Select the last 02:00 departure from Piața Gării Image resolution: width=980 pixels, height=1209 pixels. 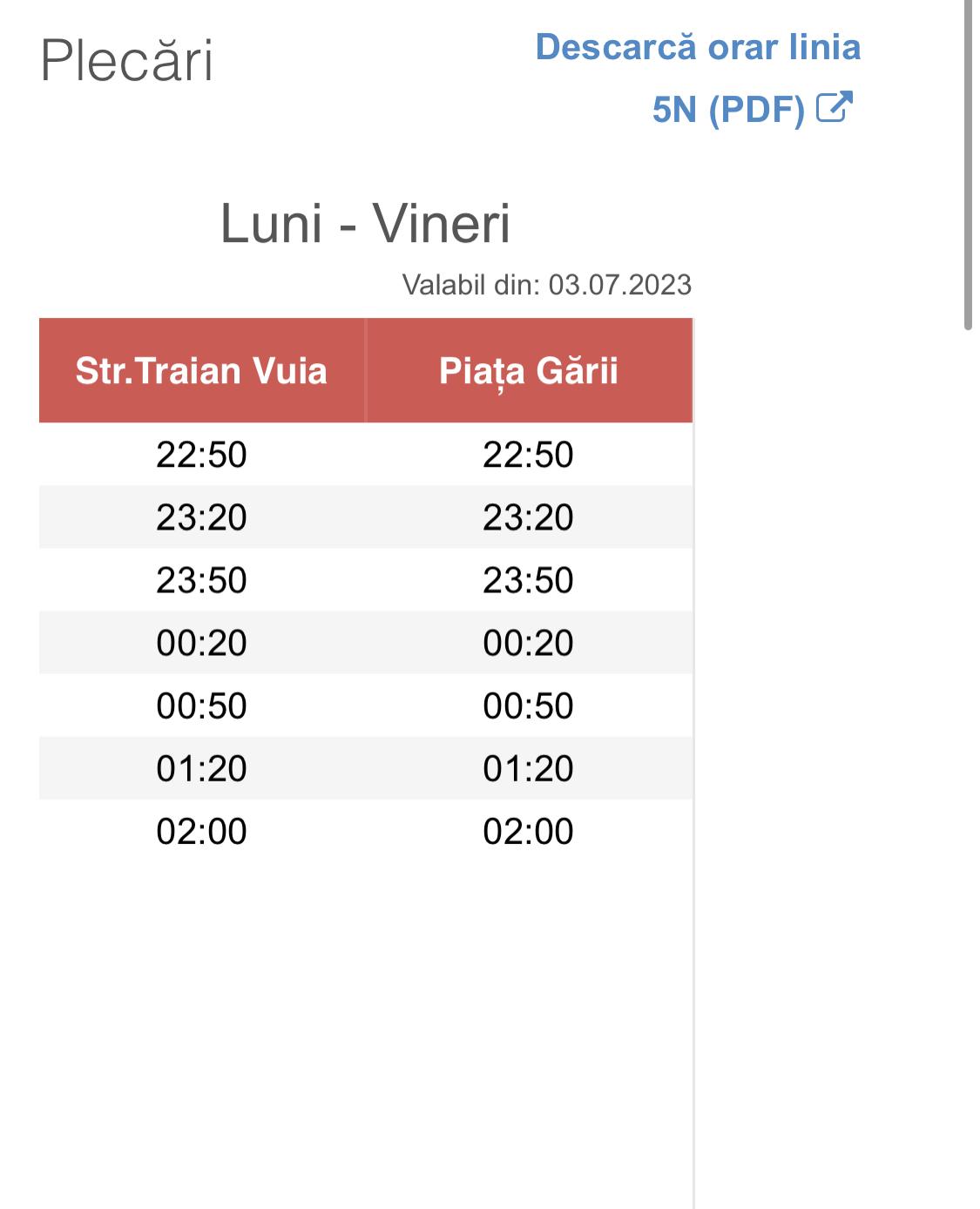[529, 831]
